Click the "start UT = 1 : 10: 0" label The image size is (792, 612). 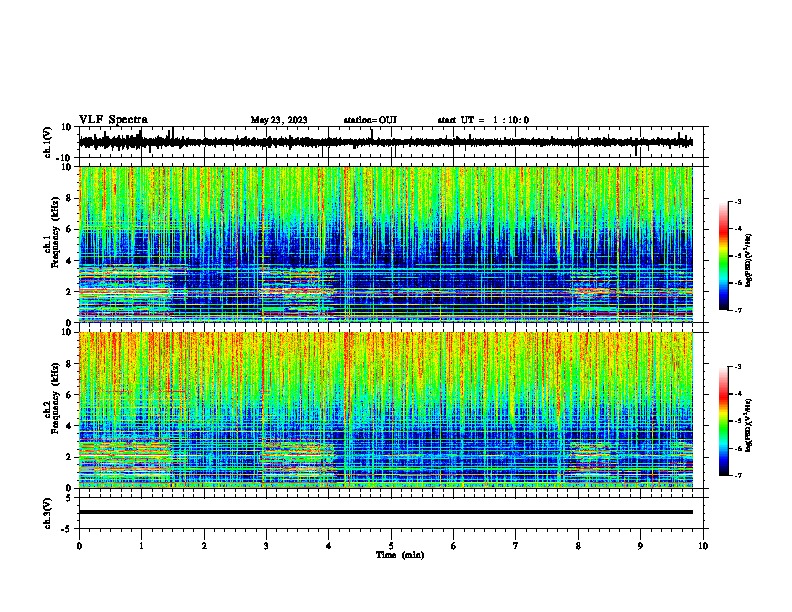pos(483,120)
